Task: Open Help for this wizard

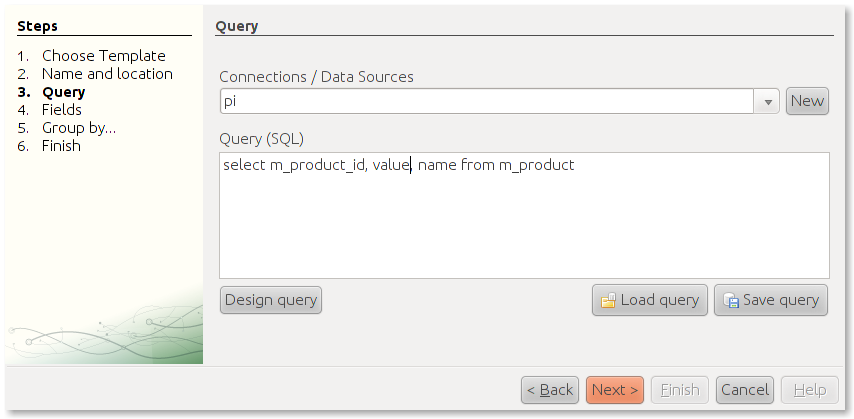Action: [809, 390]
